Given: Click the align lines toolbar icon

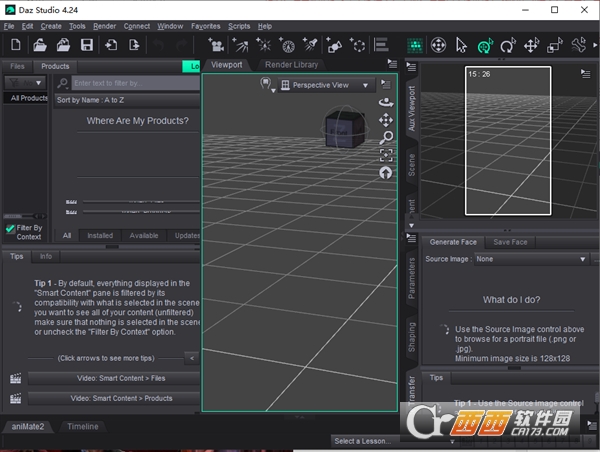Looking at the screenshot, I should point(381,45).
